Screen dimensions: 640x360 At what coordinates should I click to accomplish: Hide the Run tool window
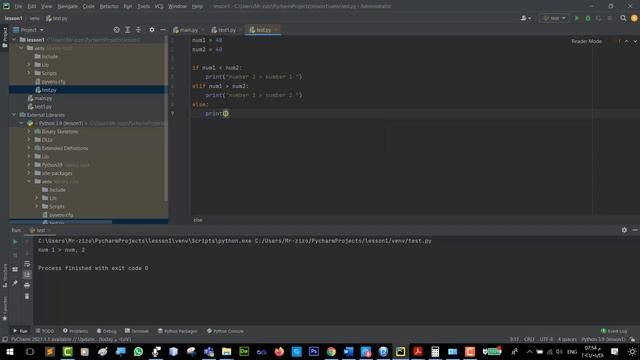(x=635, y=230)
